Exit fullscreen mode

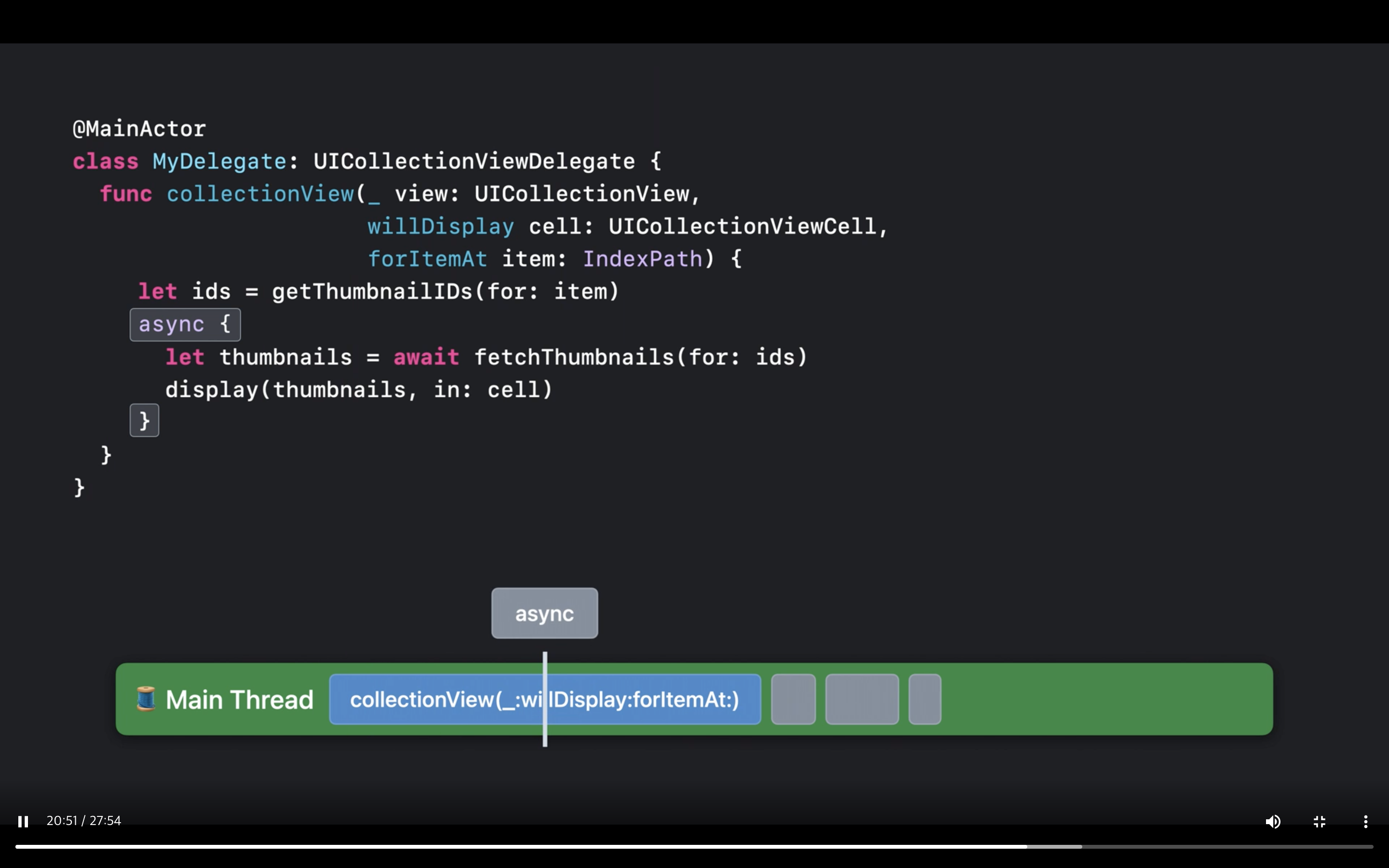pos(1319,822)
